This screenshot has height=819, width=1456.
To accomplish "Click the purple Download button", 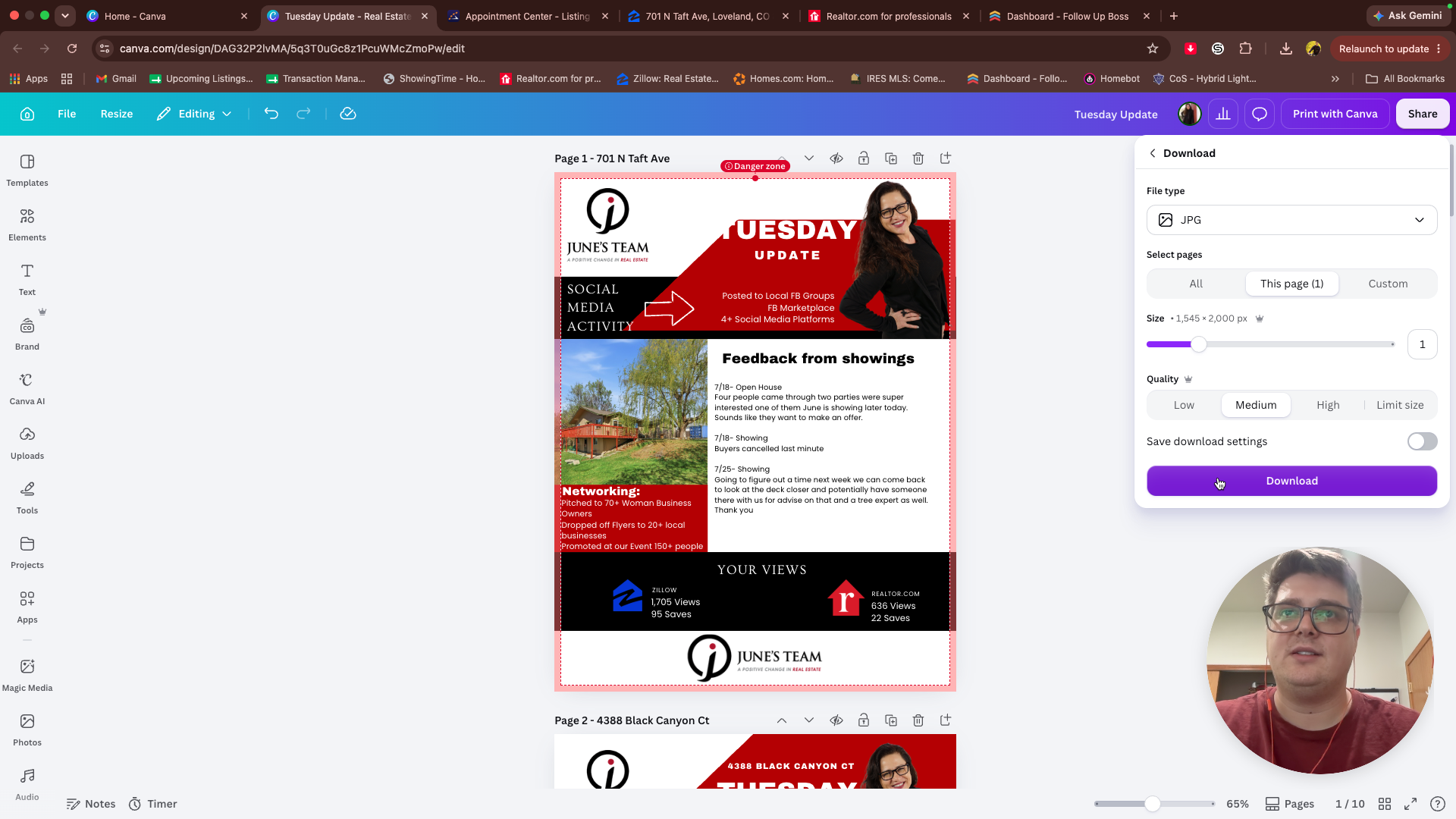I will point(1291,481).
